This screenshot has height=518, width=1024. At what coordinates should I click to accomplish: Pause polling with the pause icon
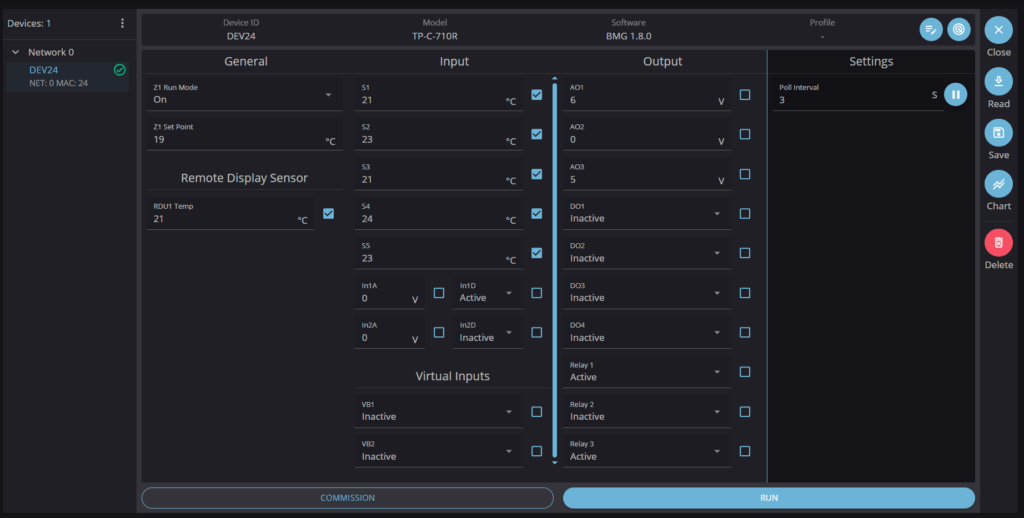pos(955,95)
